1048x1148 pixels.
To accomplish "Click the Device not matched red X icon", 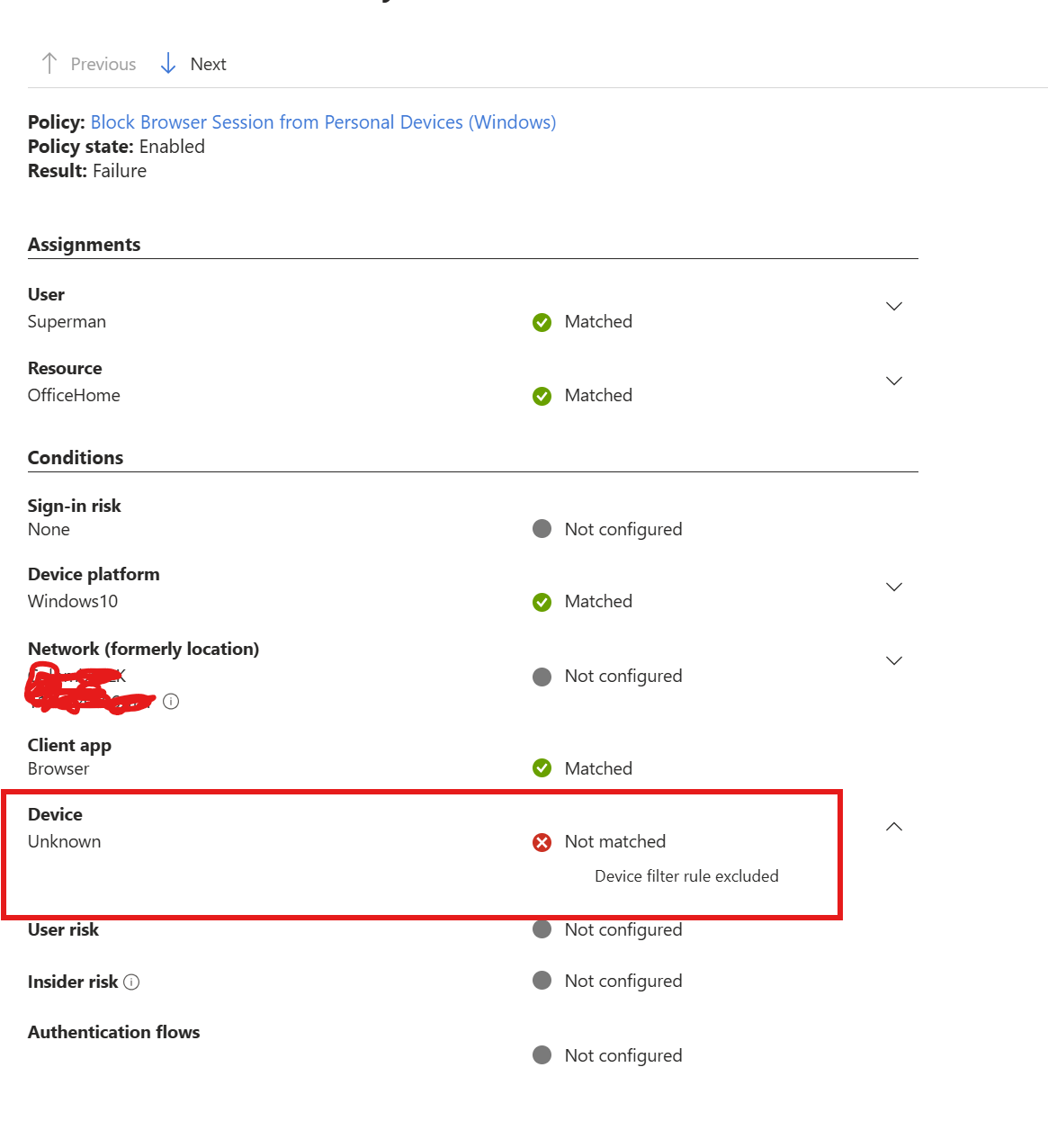I will pyautogui.click(x=542, y=842).
